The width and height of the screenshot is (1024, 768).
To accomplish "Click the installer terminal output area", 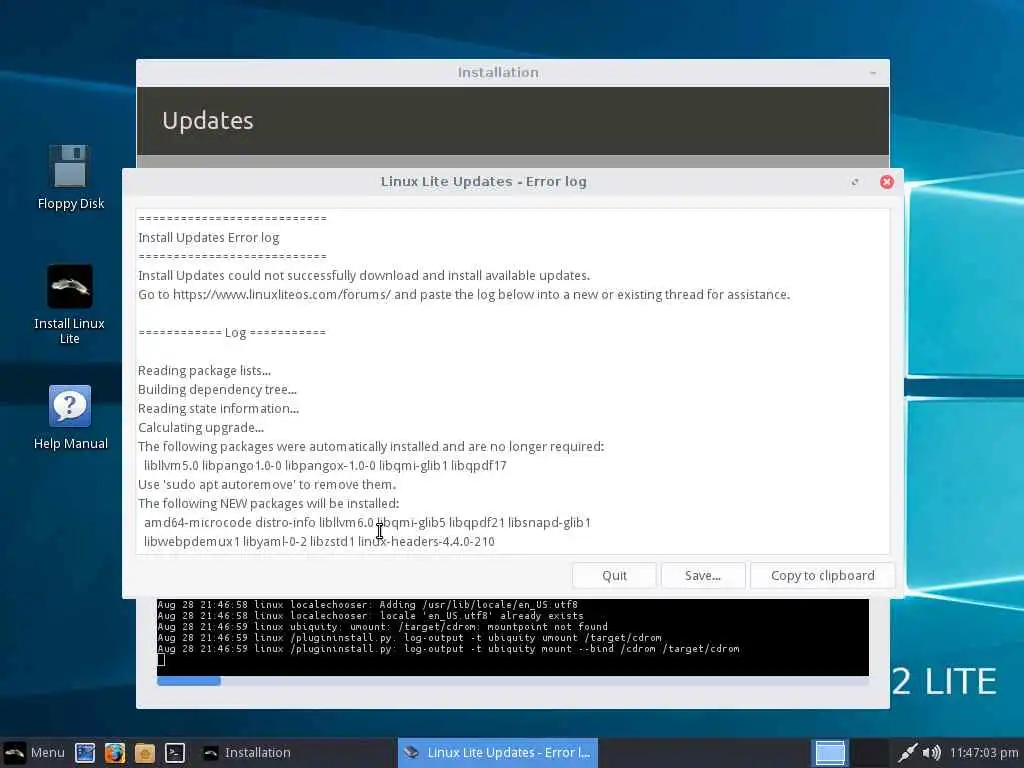I will (x=513, y=637).
